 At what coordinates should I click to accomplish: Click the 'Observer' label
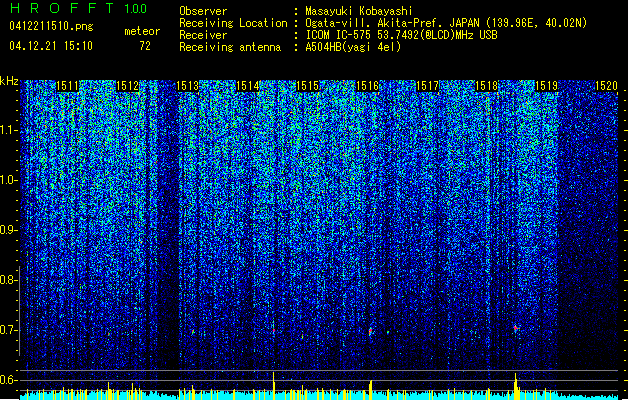coord(203,11)
